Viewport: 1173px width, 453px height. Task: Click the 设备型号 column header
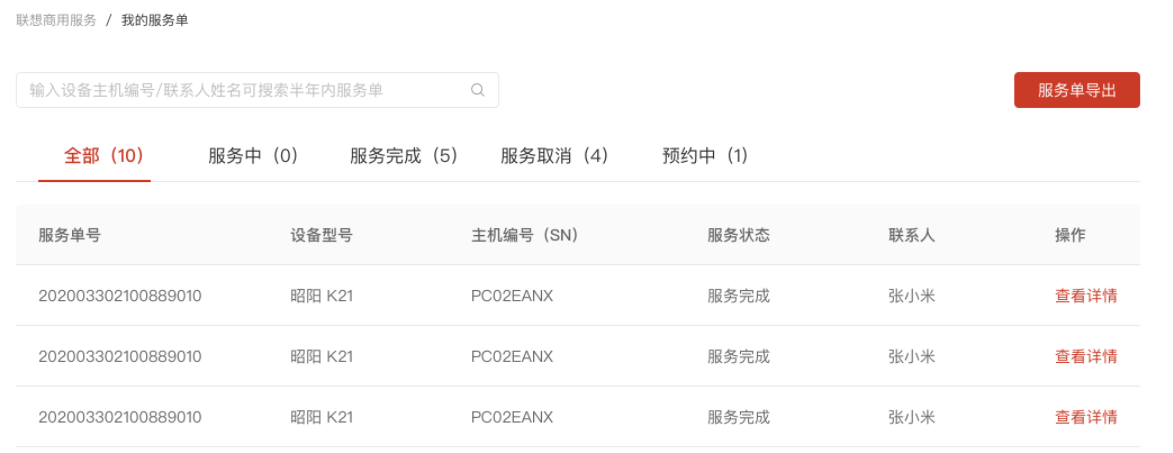[x=321, y=236]
